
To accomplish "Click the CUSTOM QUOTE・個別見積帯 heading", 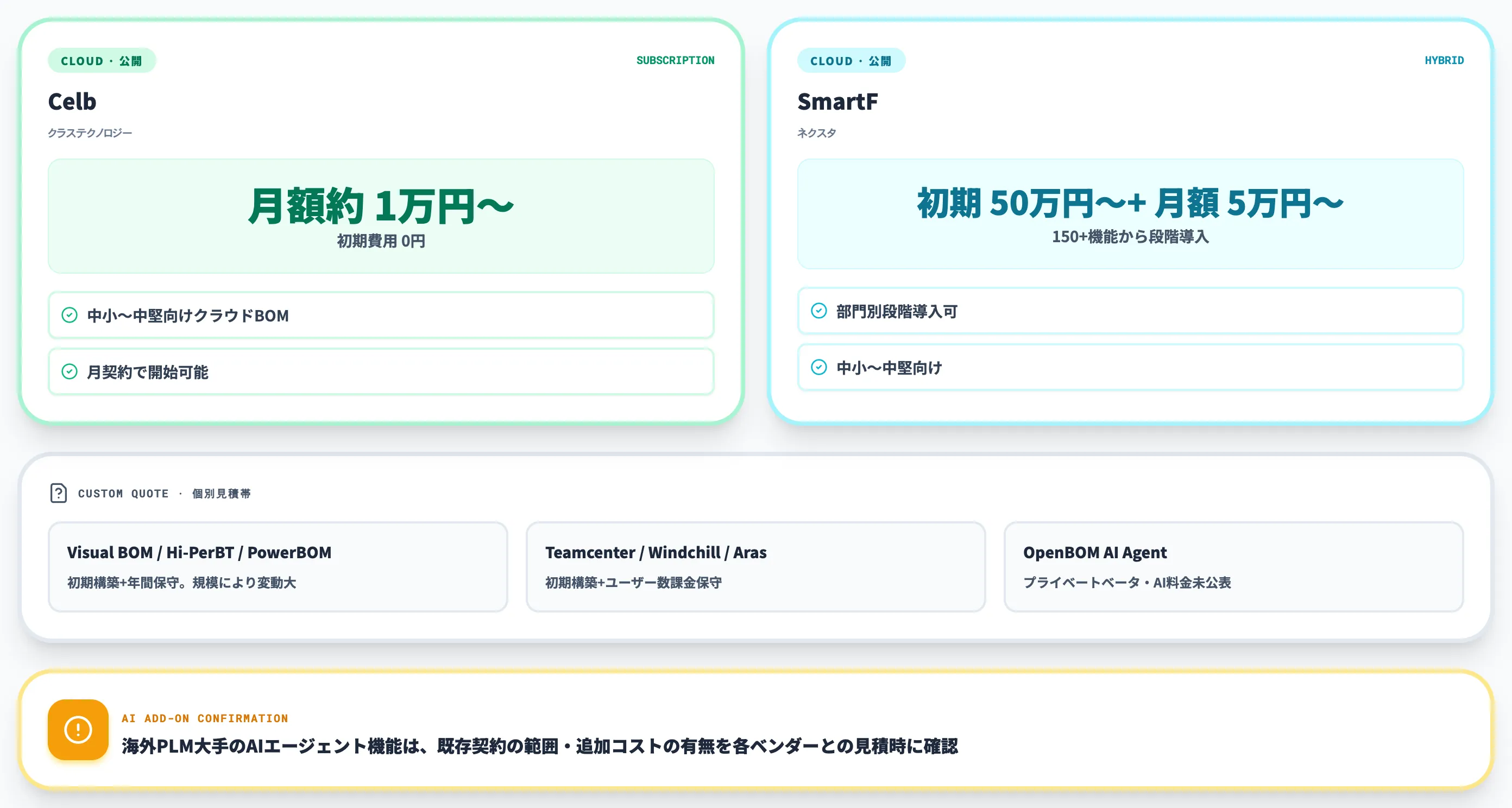I will [165, 494].
